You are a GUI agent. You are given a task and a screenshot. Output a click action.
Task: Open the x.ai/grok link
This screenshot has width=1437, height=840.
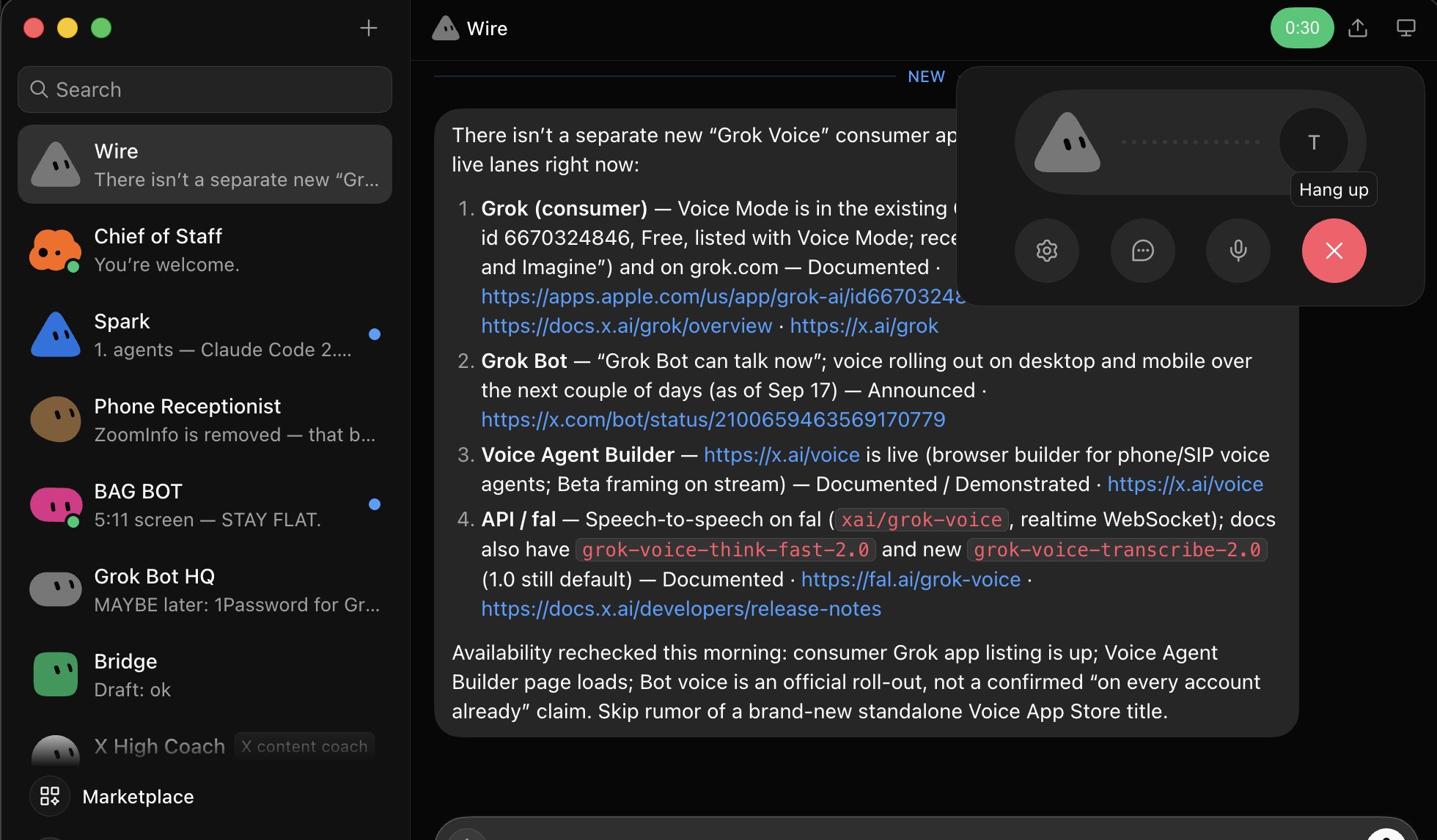pos(864,325)
